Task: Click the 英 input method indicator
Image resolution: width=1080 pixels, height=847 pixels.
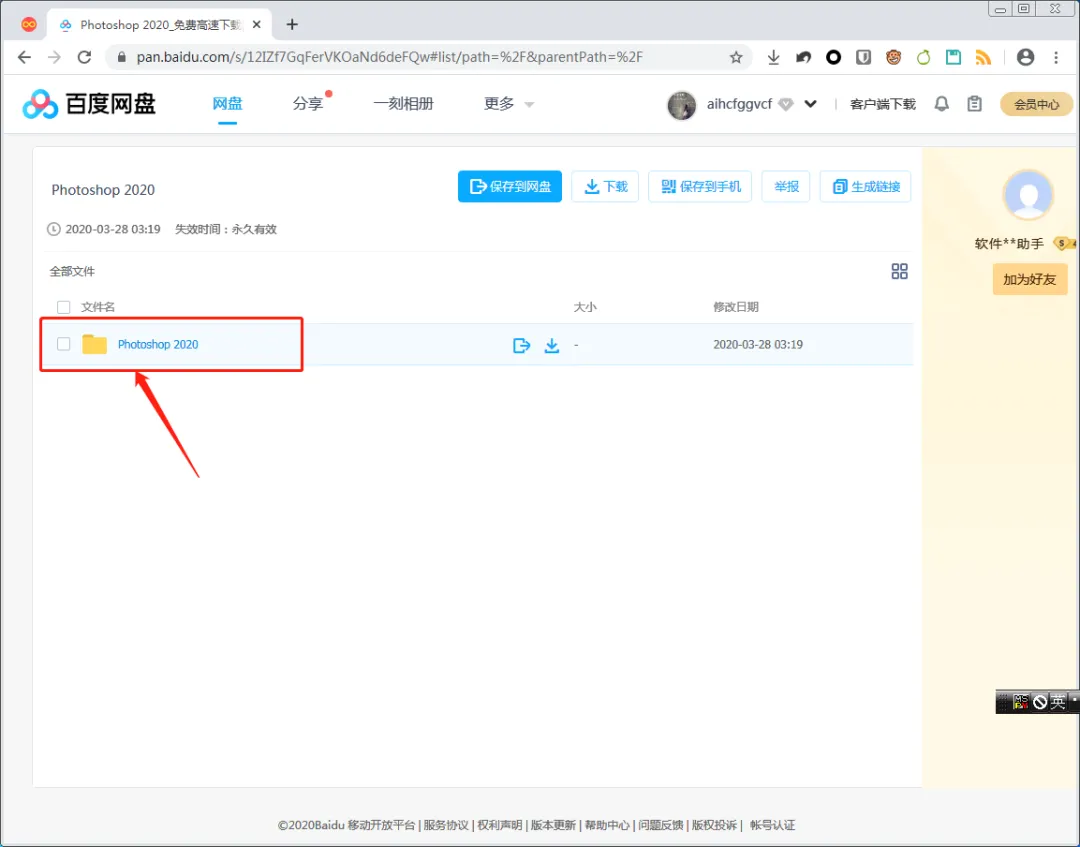Action: point(1057,702)
